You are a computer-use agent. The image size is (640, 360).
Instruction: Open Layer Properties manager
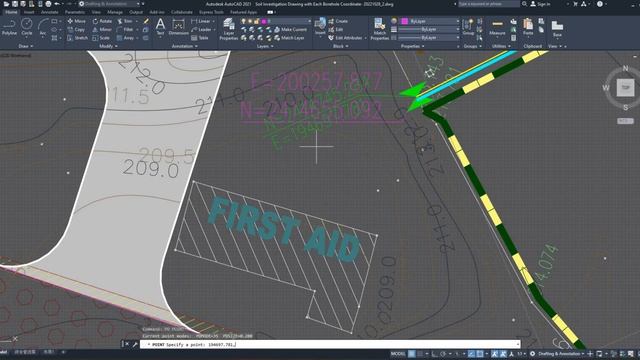pos(229,29)
